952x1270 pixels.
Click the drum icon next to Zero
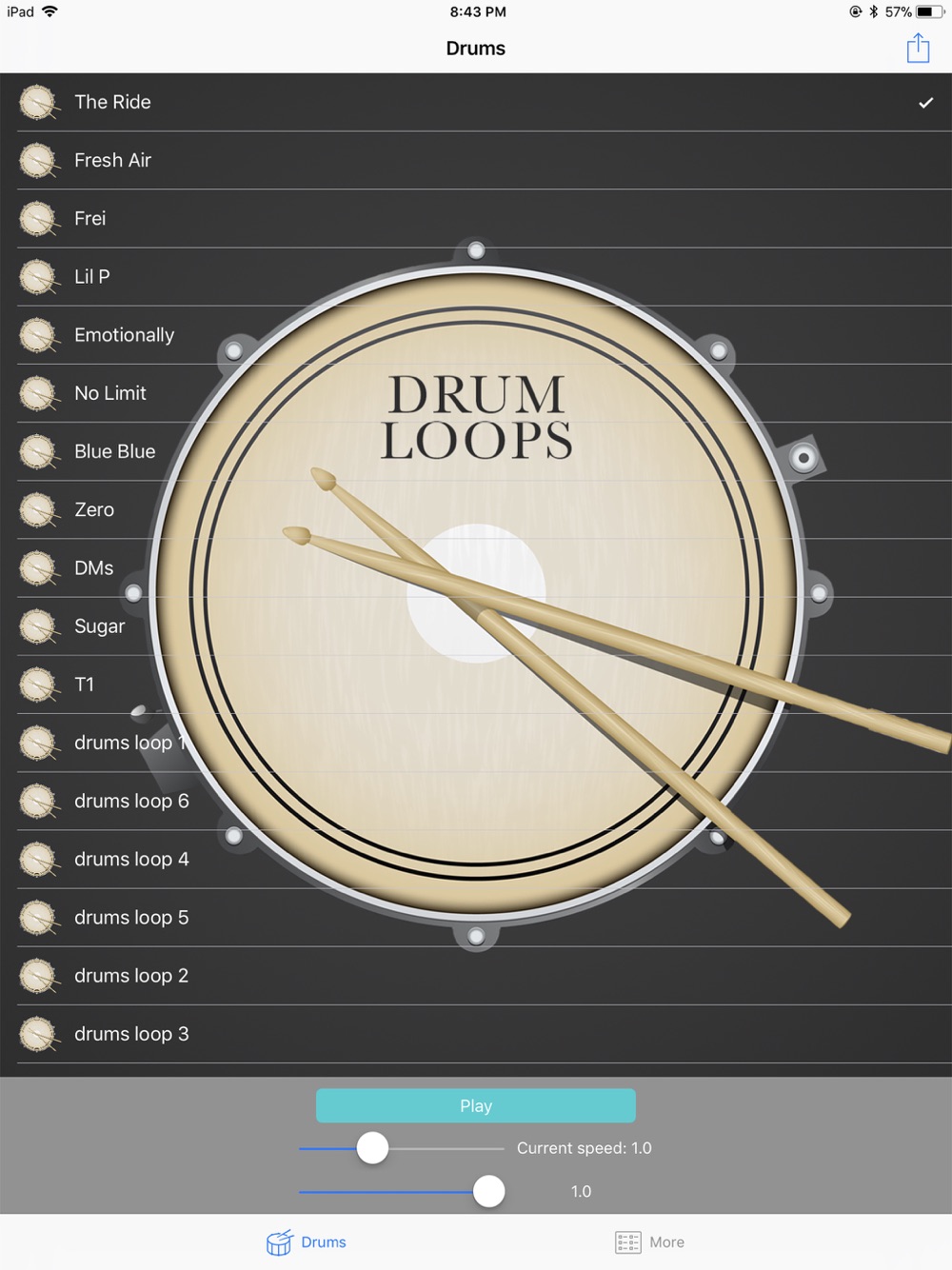39,510
